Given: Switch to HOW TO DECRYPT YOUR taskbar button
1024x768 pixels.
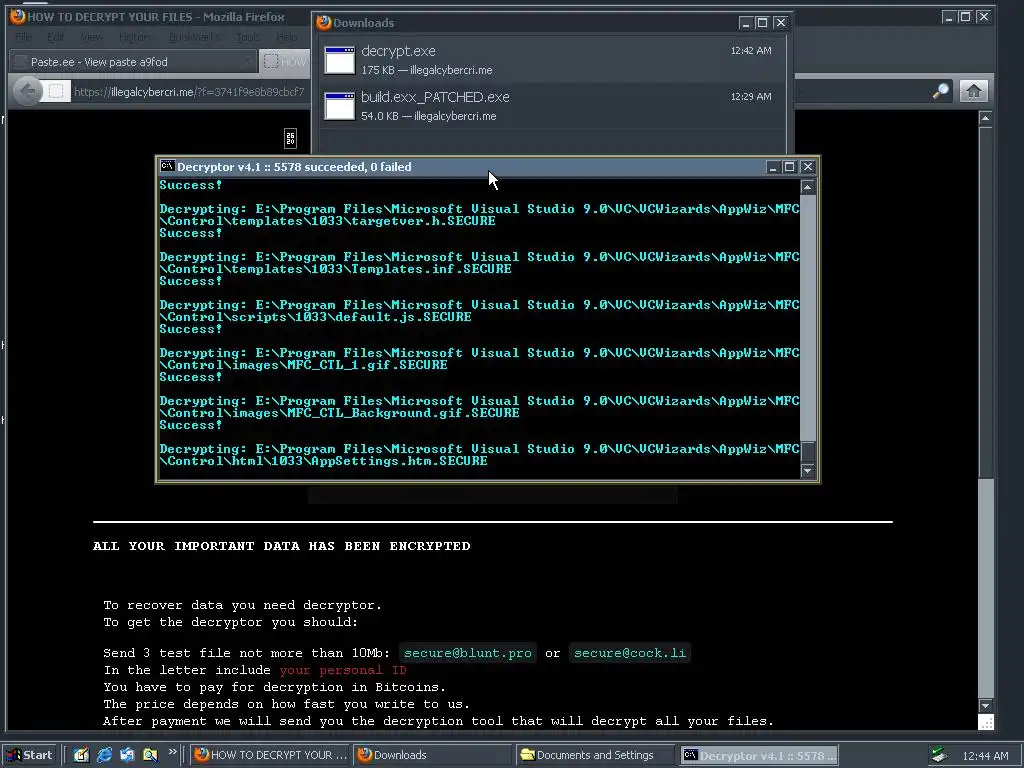Looking at the screenshot, I should point(270,755).
